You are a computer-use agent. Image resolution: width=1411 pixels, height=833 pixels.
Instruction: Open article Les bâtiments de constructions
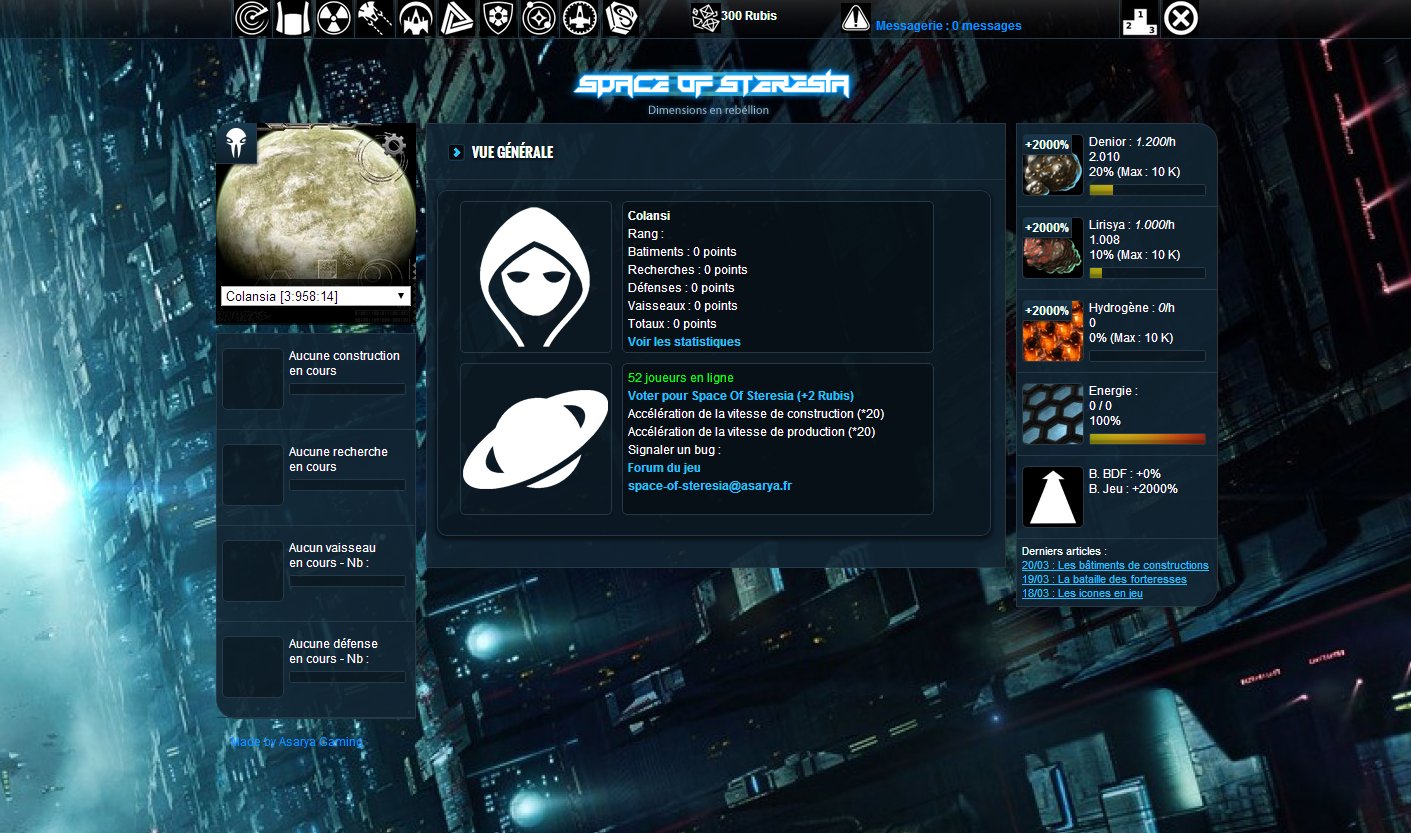coord(1115,566)
